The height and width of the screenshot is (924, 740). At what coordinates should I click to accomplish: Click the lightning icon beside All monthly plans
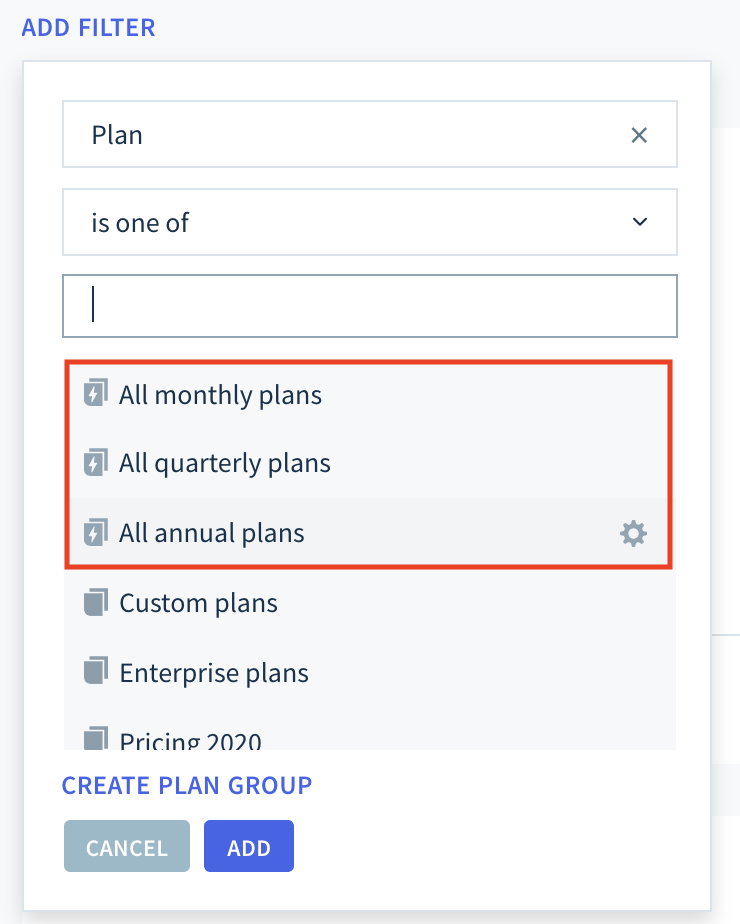coord(95,393)
